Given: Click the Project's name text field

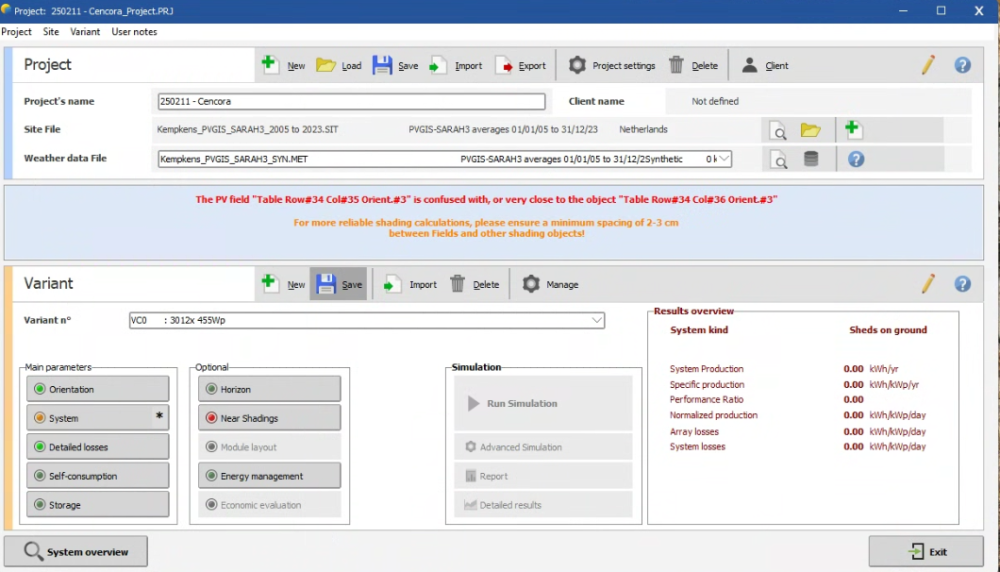Looking at the screenshot, I should pos(351,101).
